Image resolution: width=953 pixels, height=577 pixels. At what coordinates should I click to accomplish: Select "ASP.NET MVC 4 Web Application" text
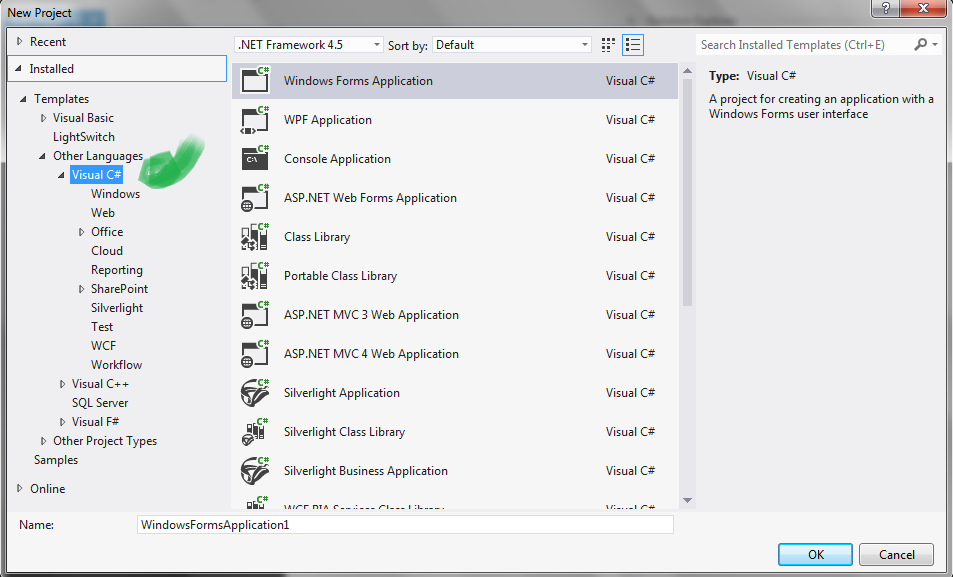pyautogui.click(x=371, y=354)
